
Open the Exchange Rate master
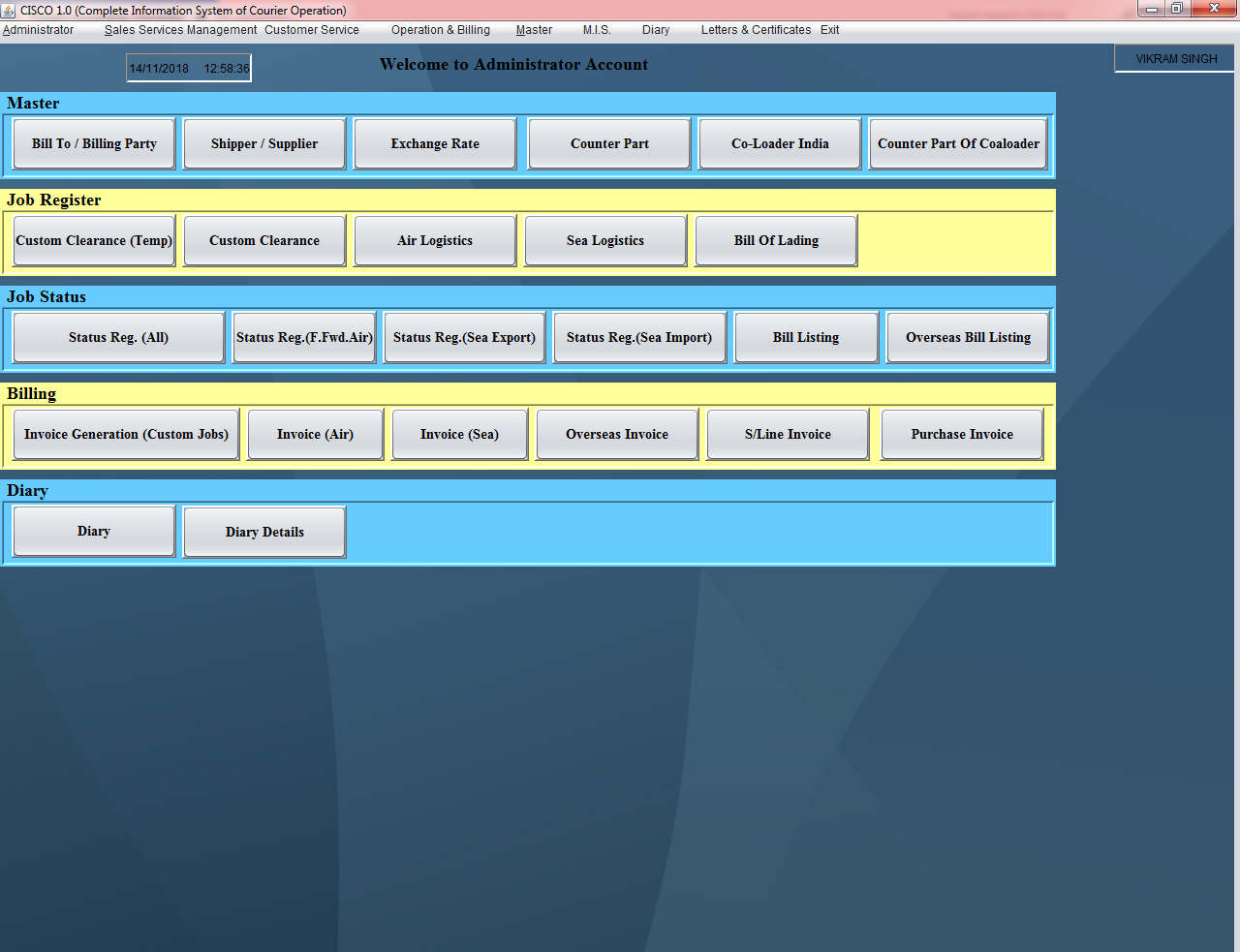pos(435,143)
